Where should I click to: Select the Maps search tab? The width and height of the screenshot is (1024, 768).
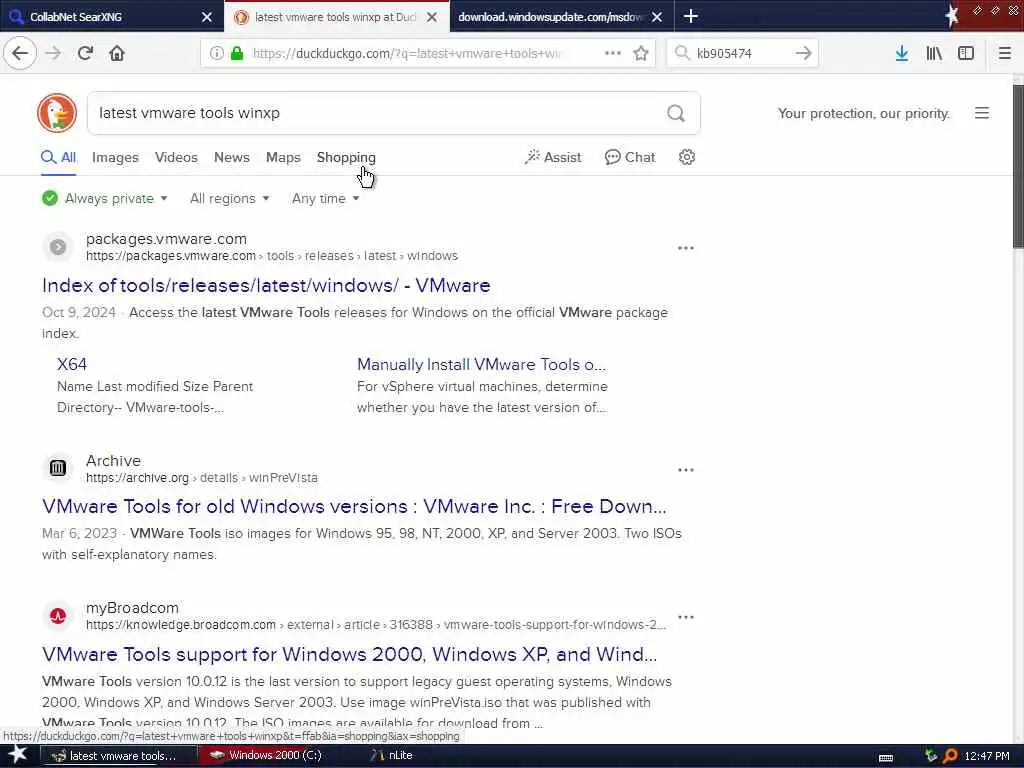tap(283, 157)
